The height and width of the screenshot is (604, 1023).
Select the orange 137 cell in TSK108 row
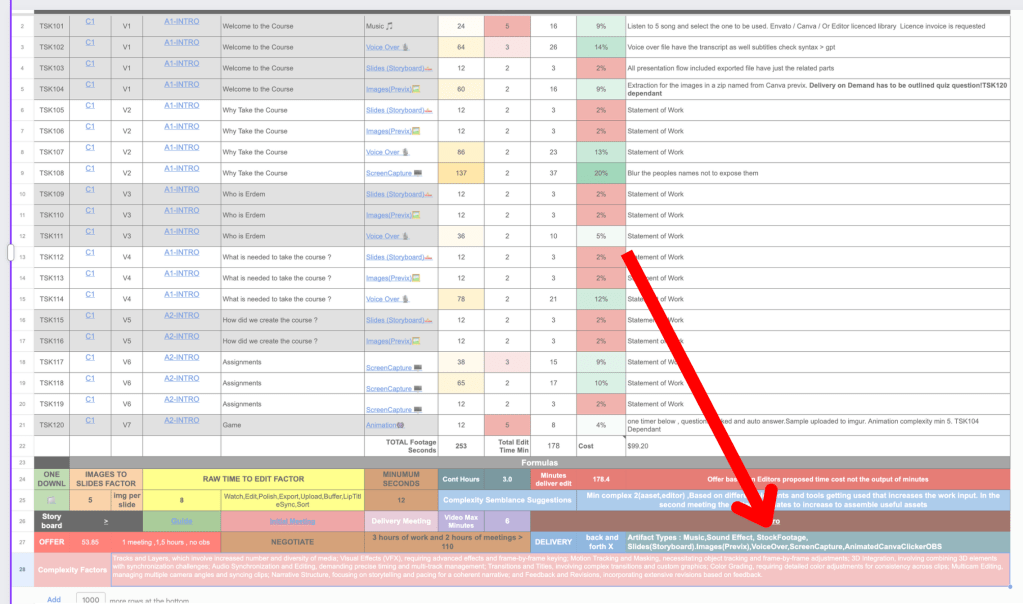tap(461, 173)
